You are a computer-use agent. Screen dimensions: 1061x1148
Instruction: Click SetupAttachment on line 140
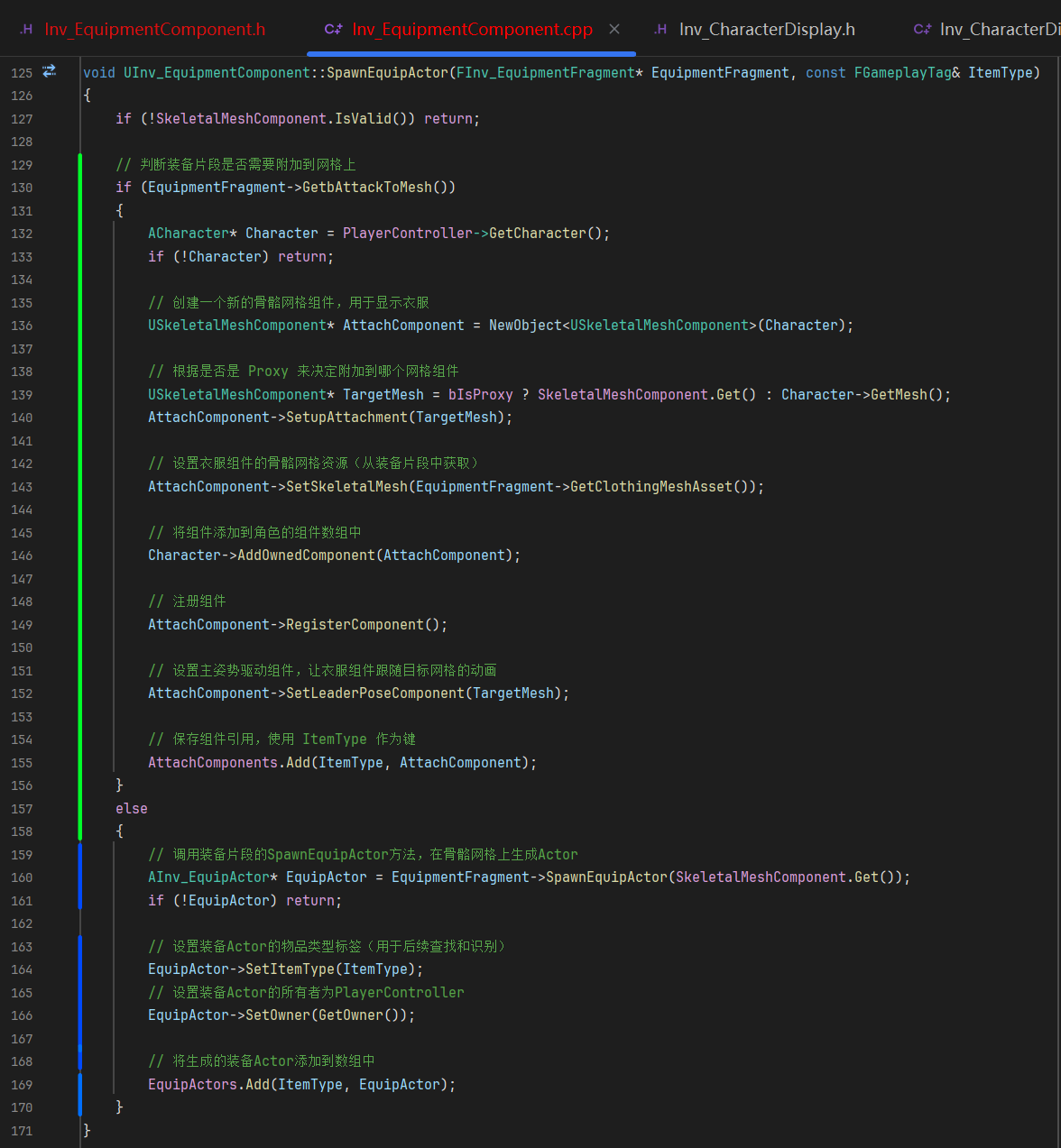coord(346,418)
